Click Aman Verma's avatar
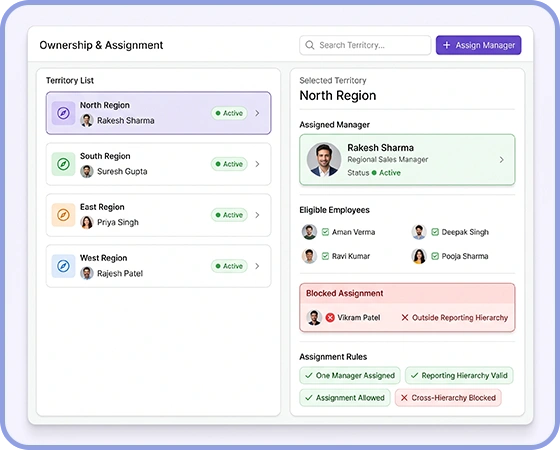This screenshot has width=560, height=450. tap(309, 232)
